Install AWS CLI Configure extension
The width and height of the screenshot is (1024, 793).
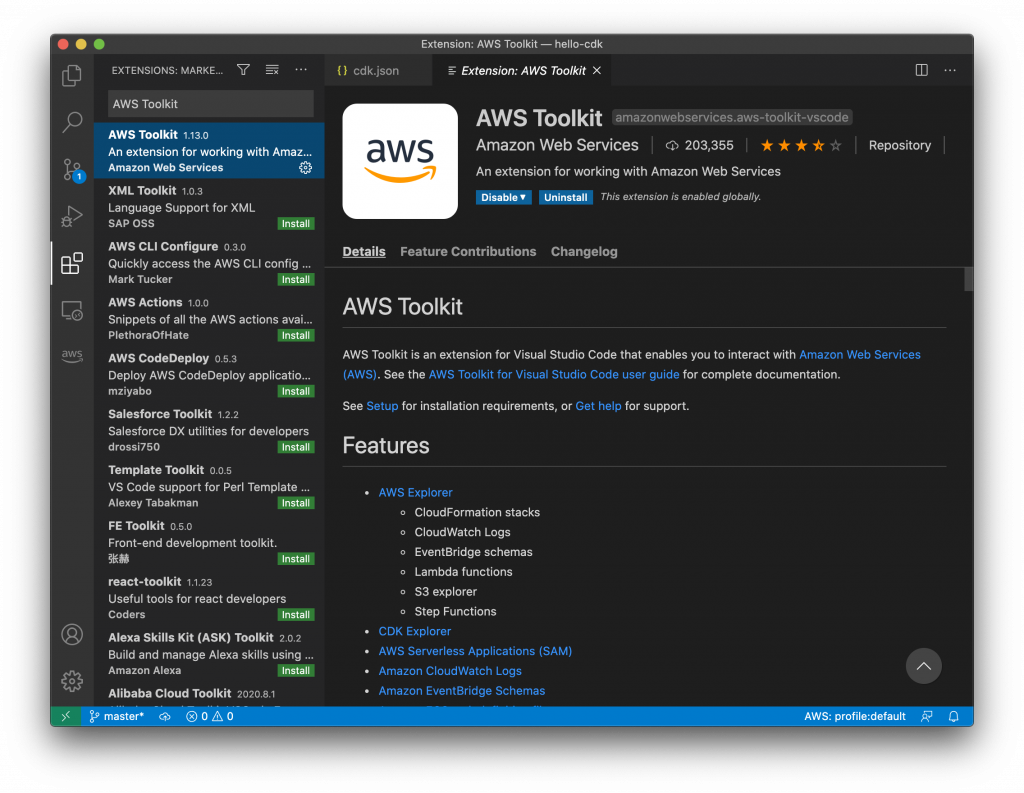tap(296, 280)
